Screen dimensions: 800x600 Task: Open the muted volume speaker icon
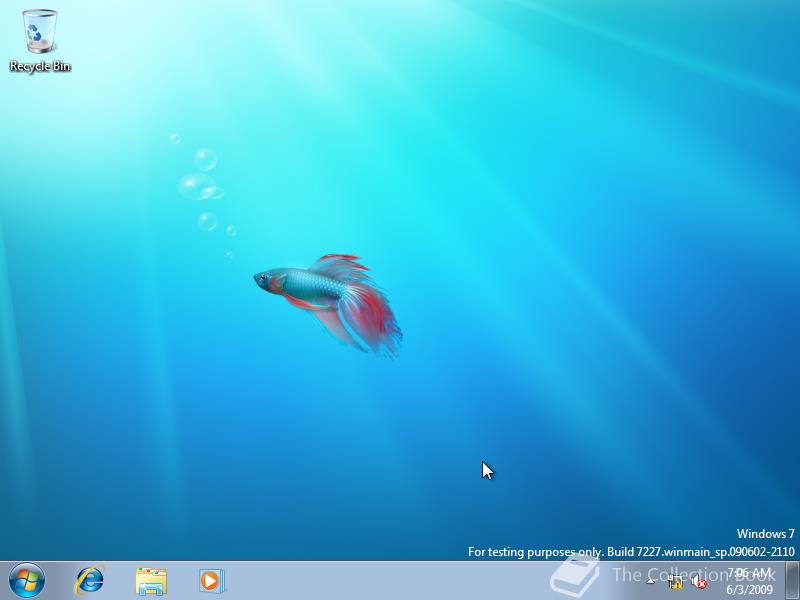click(x=698, y=581)
